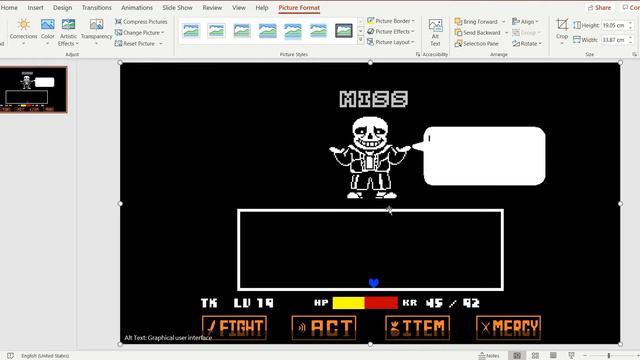
Task: Click English (United States) language indicator
Action: pos(45,356)
